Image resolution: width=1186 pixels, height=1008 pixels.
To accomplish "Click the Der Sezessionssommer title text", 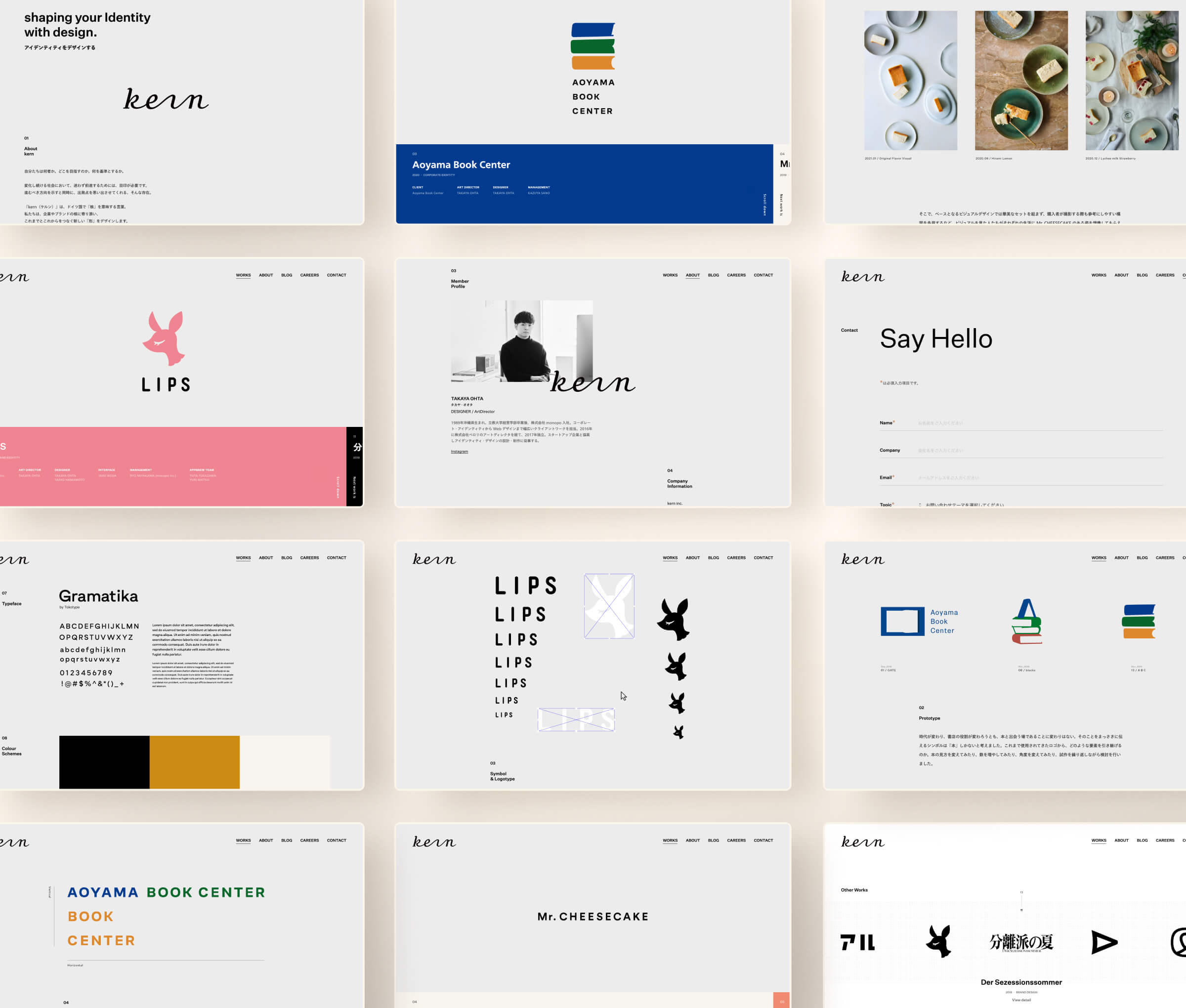I will click(x=1021, y=982).
